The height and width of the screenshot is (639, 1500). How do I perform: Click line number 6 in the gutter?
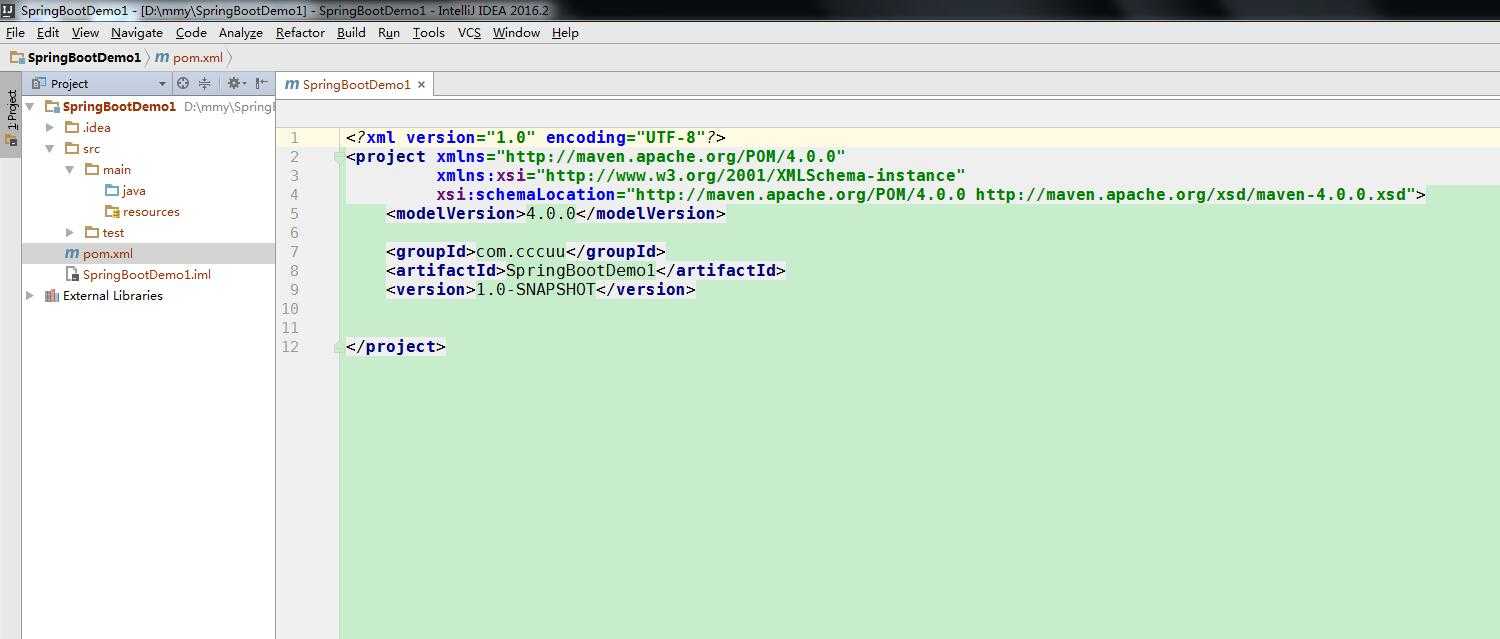[293, 232]
